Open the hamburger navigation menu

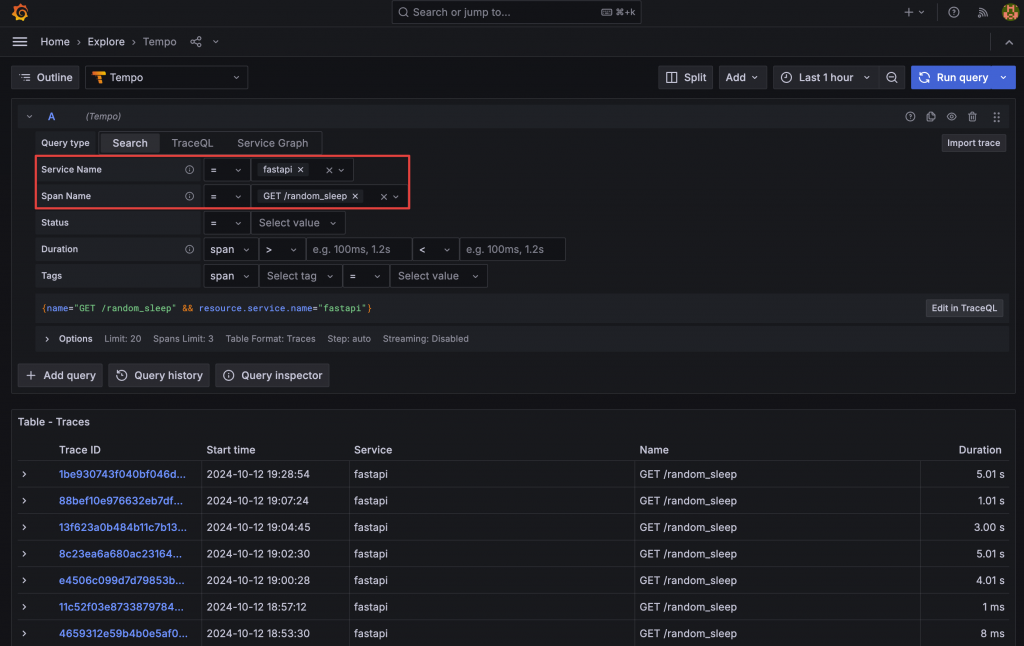[x=20, y=42]
